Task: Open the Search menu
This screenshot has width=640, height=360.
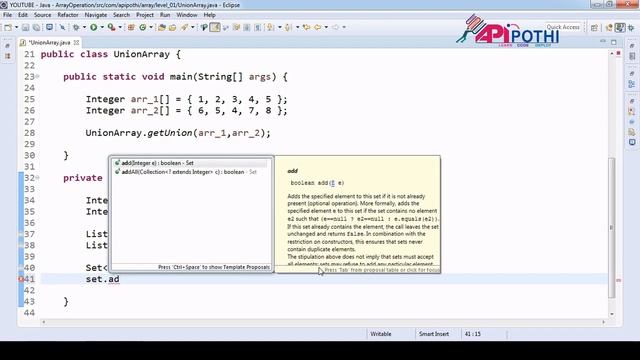Action: click(121, 15)
